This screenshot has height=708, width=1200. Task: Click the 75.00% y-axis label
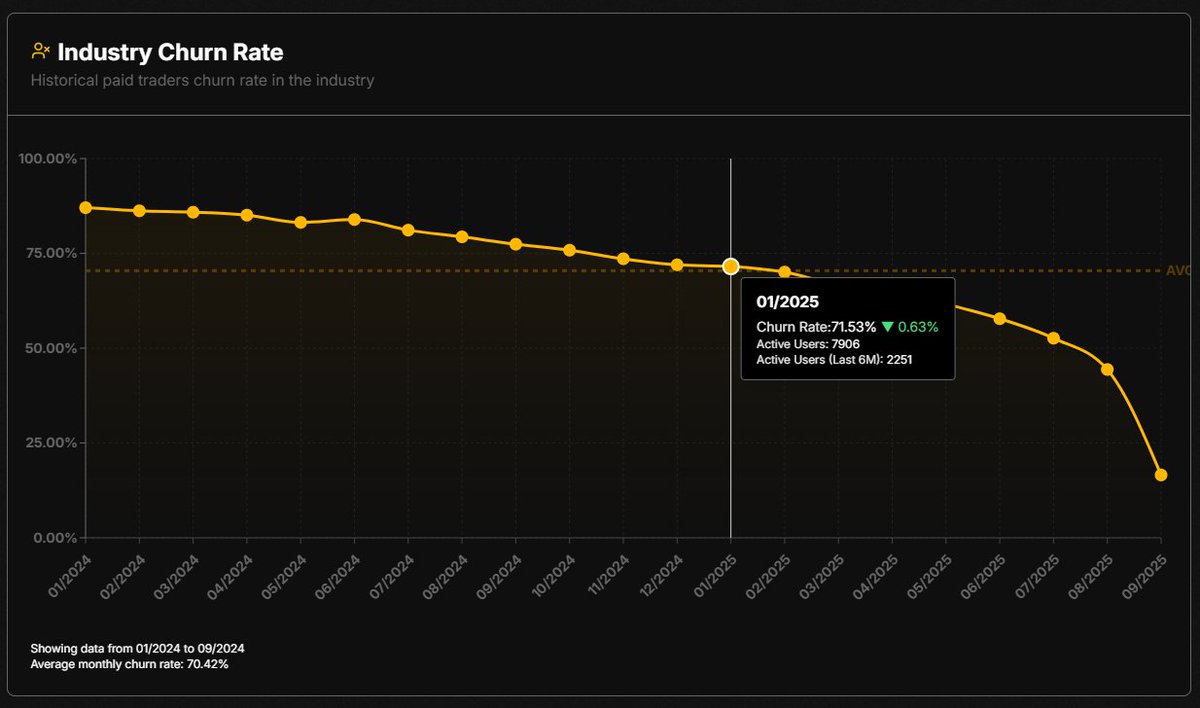(x=50, y=253)
